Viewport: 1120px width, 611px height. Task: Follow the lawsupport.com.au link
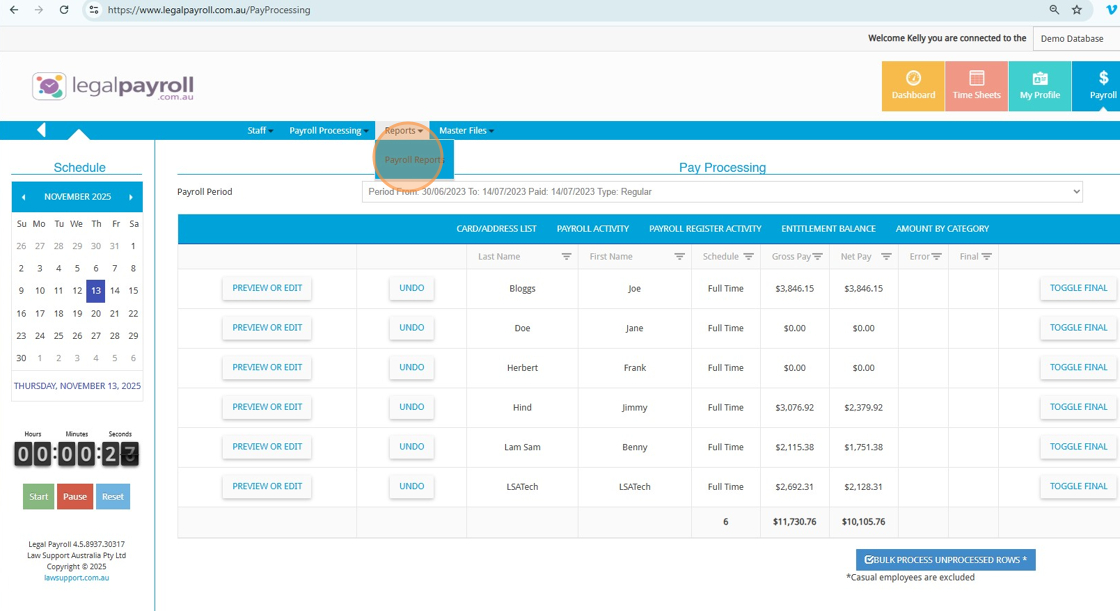[77, 578]
